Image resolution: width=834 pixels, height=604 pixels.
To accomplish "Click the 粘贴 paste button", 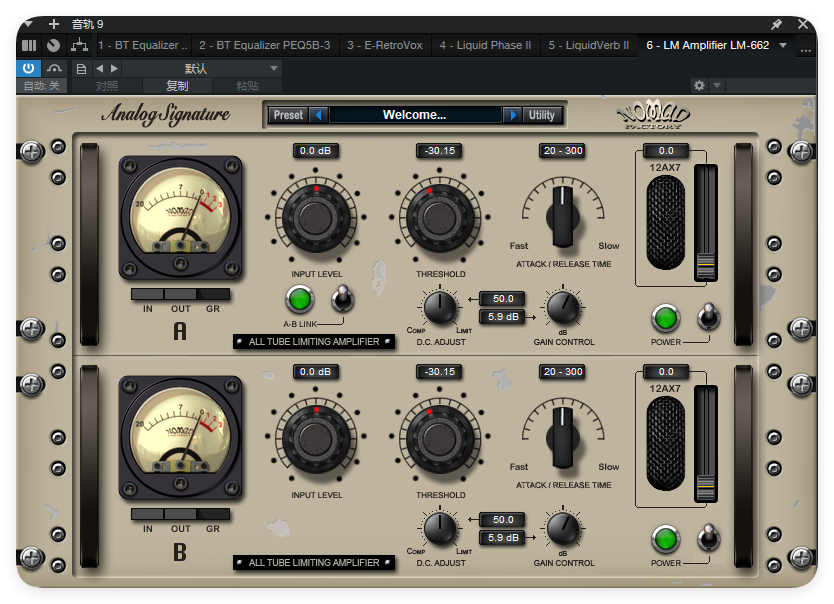I will [247, 86].
